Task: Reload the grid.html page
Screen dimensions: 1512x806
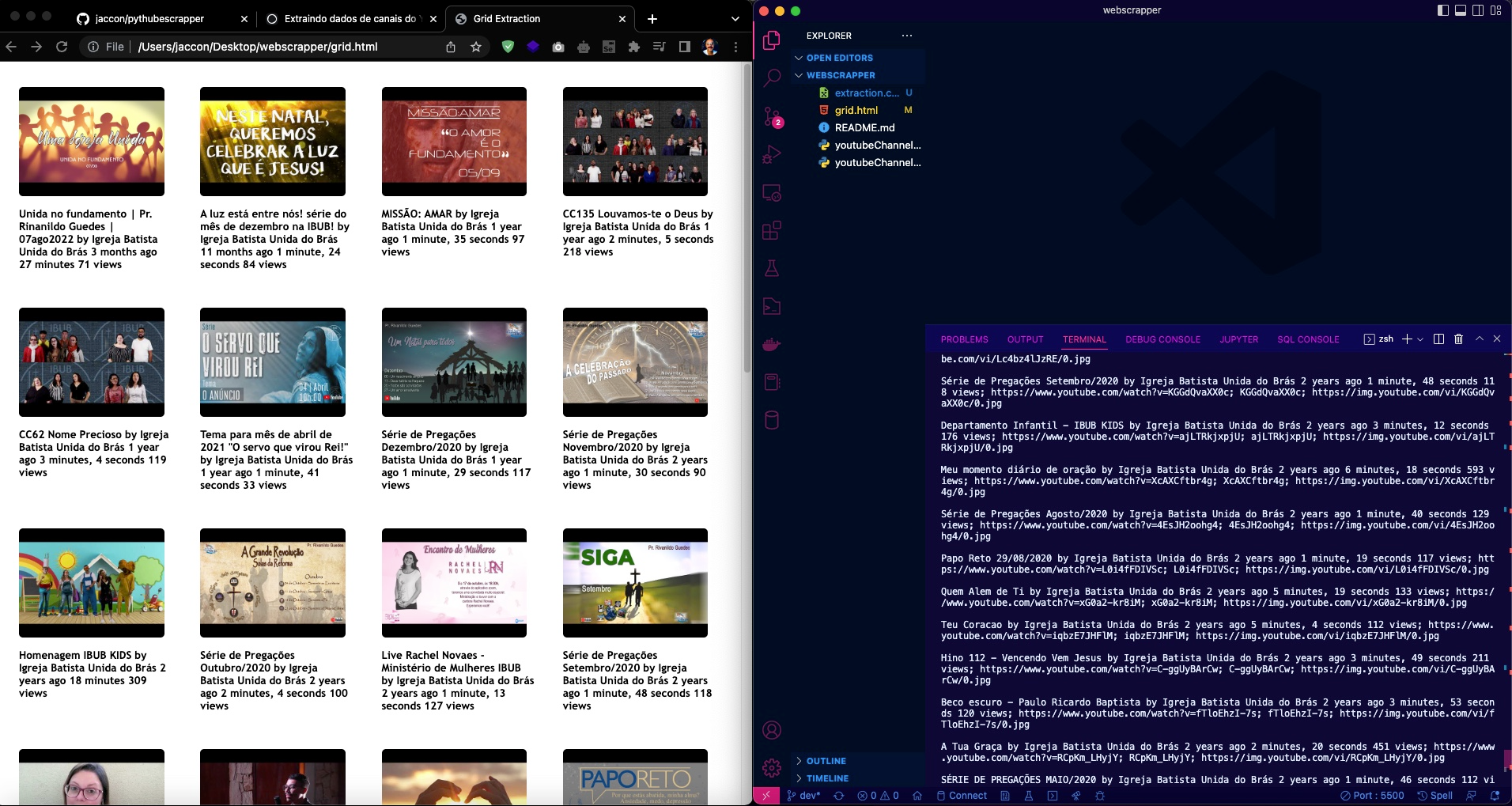Action: 62,47
